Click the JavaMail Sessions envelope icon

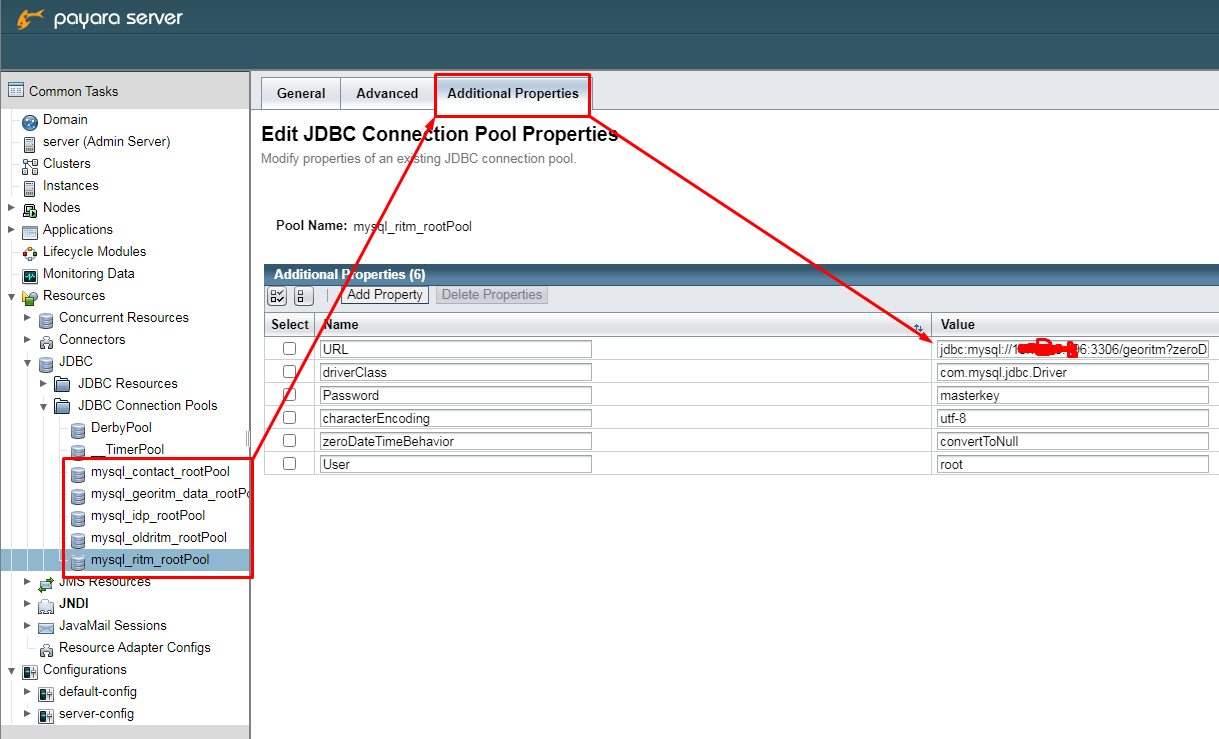click(46, 626)
